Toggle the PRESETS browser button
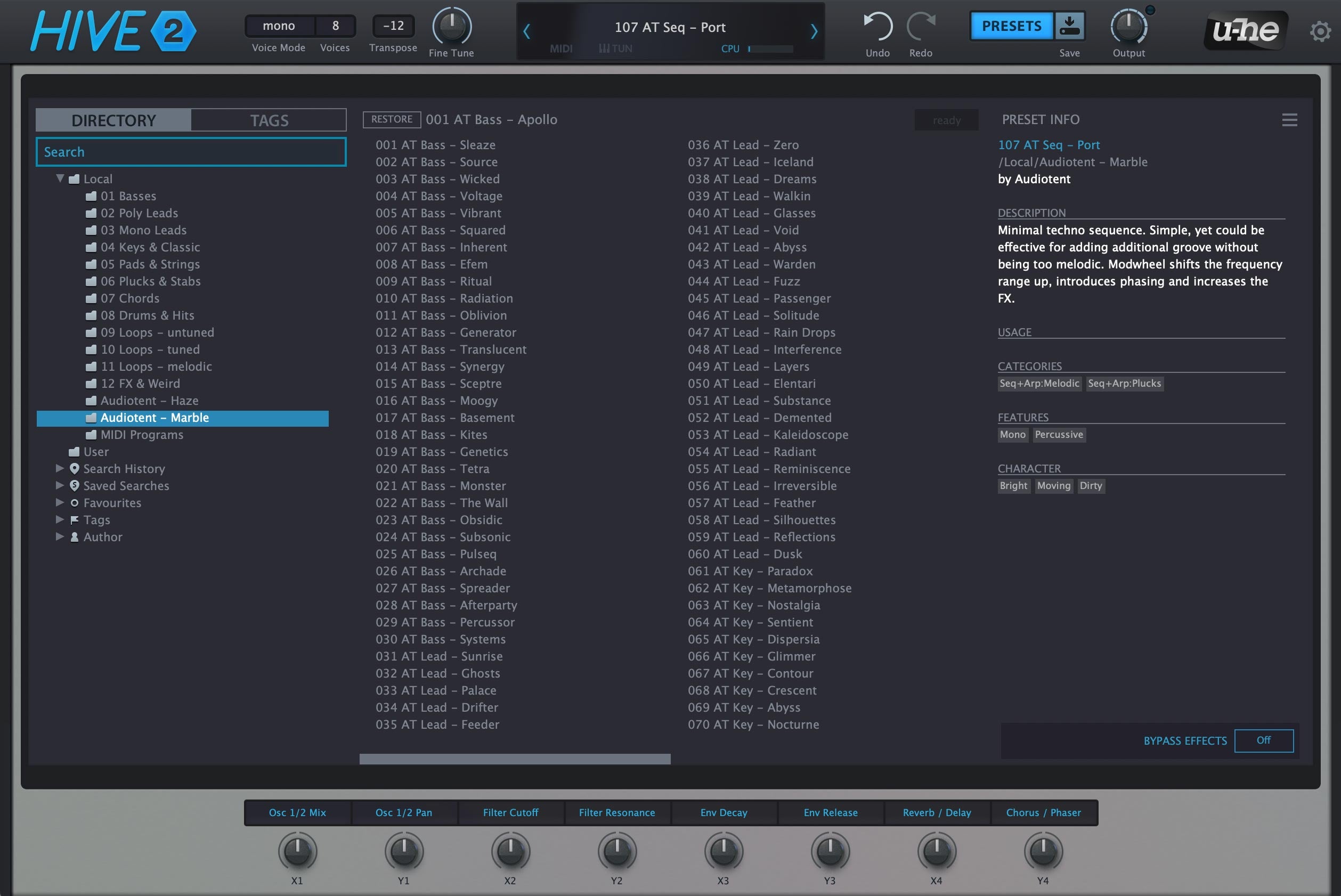This screenshot has height=896, width=1341. (x=1011, y=26)
